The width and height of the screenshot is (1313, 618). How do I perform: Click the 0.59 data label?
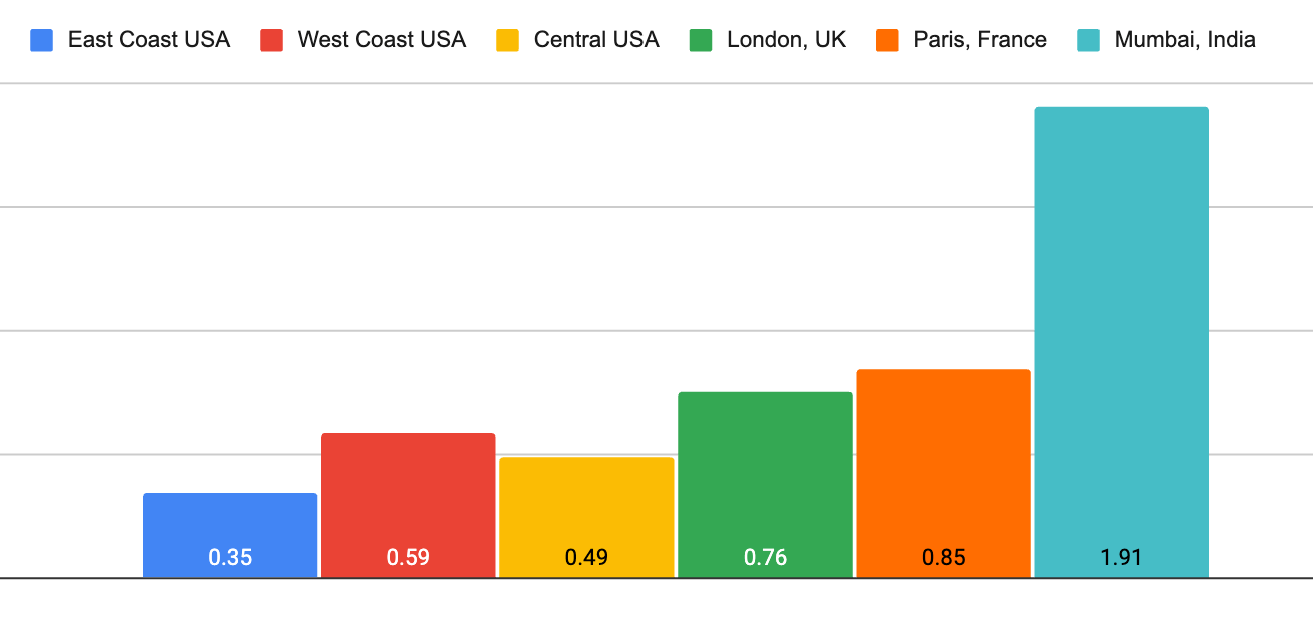point(408,557)
